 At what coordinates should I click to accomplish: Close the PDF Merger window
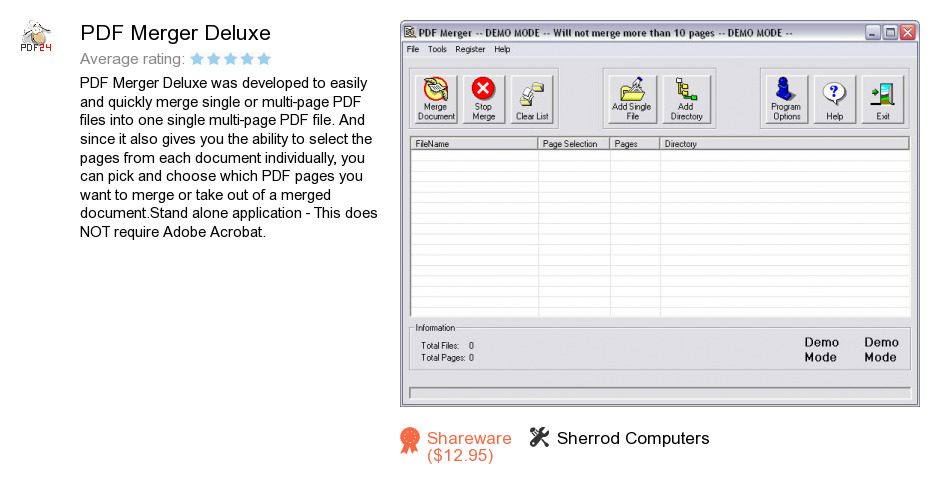(908, 32)
